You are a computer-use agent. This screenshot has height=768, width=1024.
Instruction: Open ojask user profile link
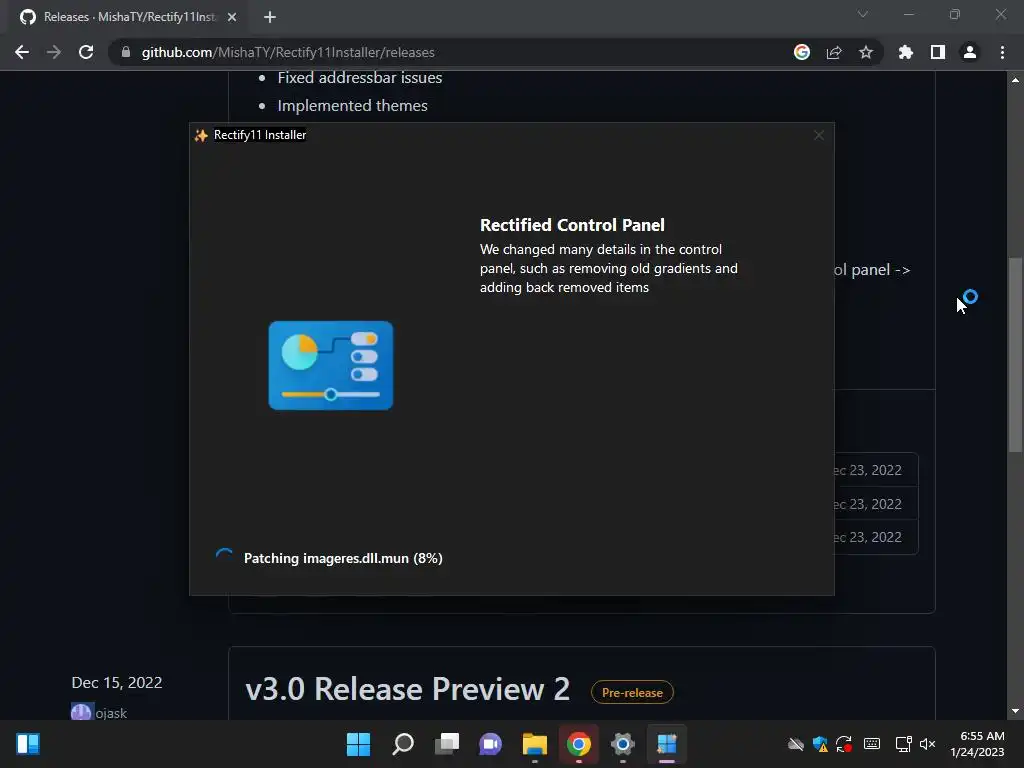pyautogui.click(x=111, y=713)
